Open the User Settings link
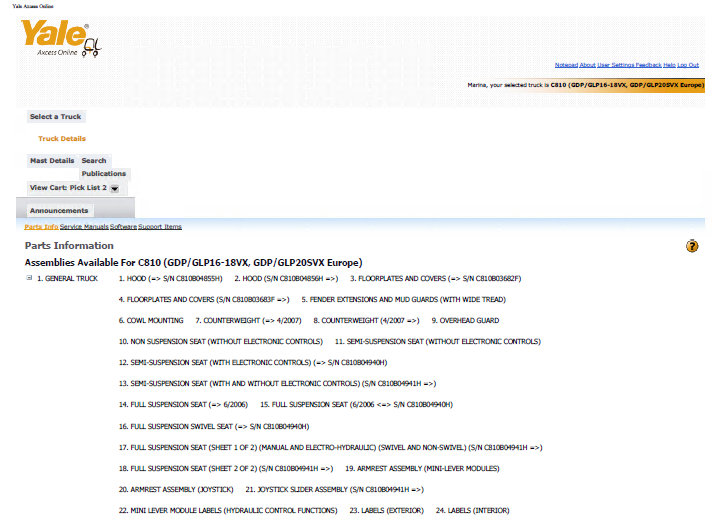The image size is (712, 524). point(615,65)
